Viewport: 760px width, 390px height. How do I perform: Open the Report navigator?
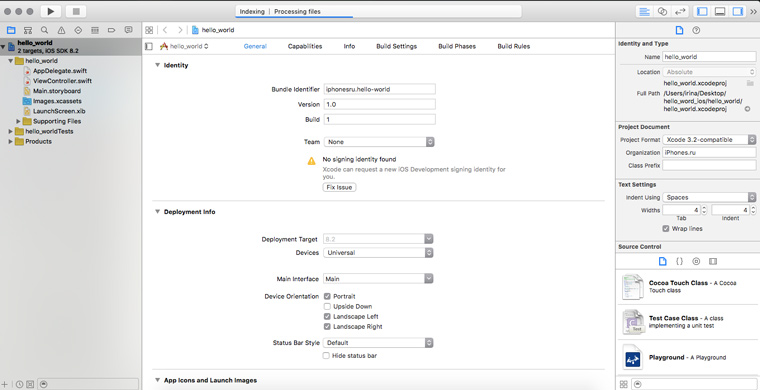point(128,30)
